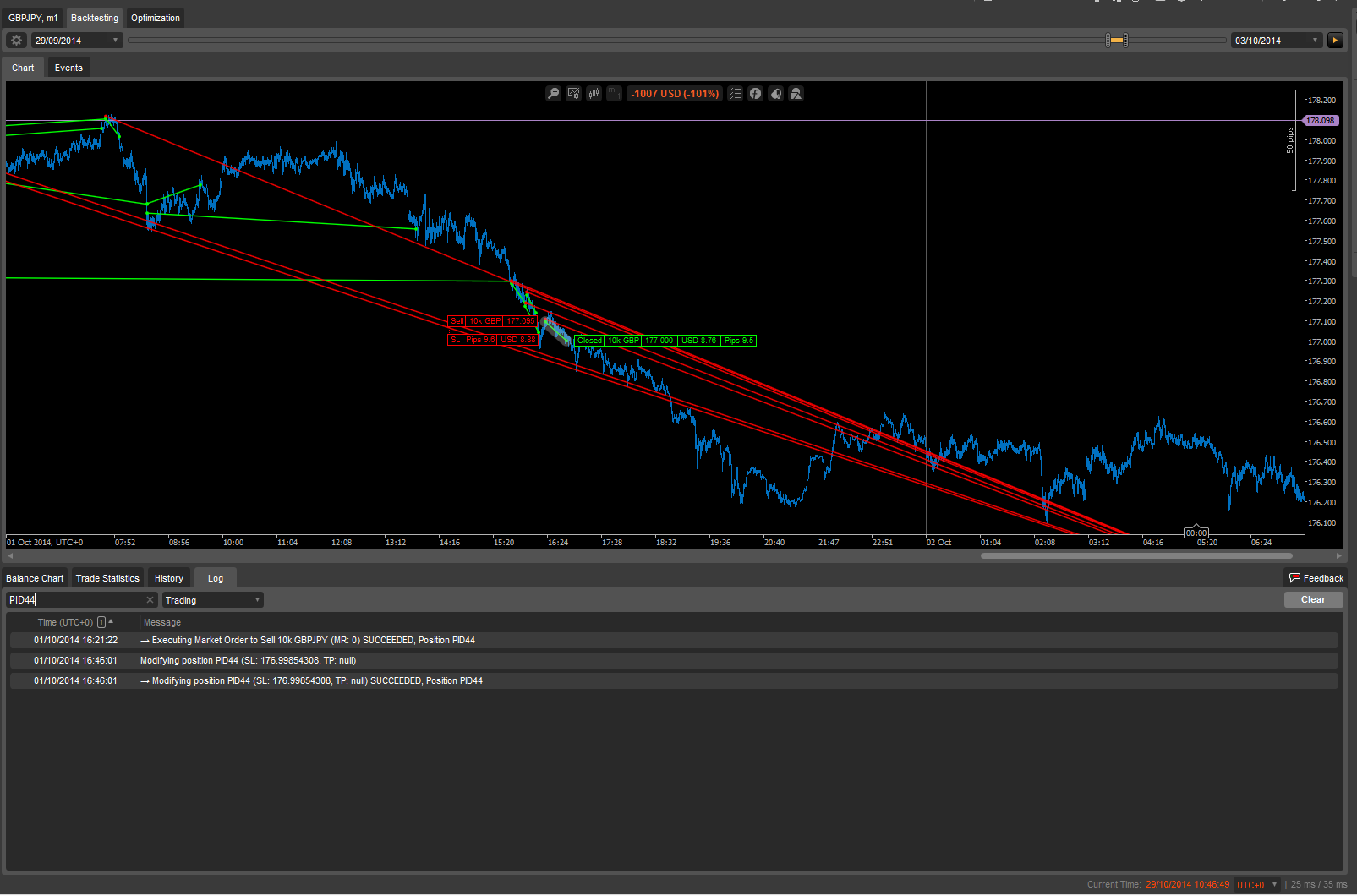
Task: Click the 02 Oct date label on time axis
Action: click(x=939, y=543)
